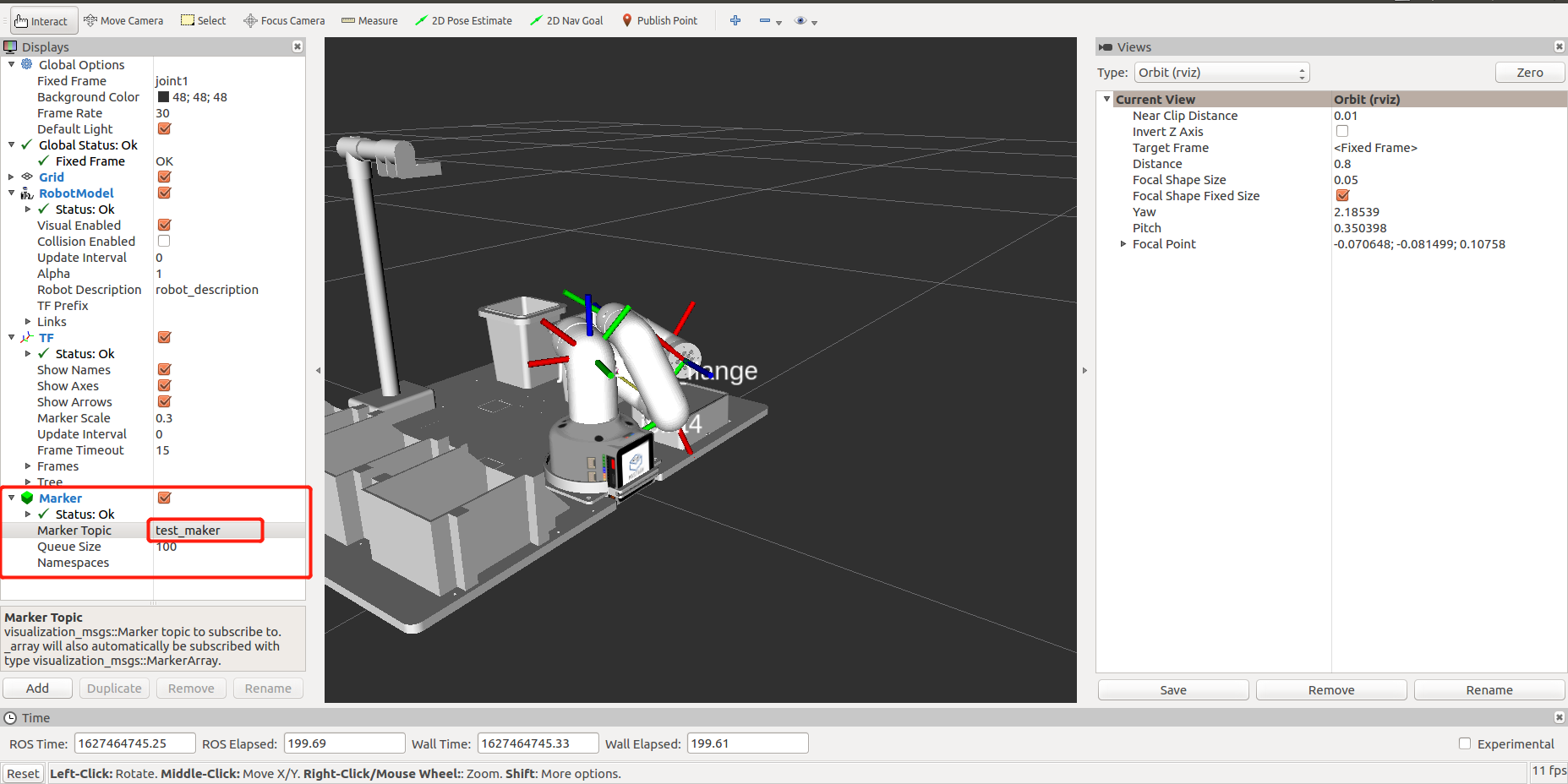Collapse the TF display node
Image resolution: width=1568 pixels, height=784 pixels.
coord(11,337)
